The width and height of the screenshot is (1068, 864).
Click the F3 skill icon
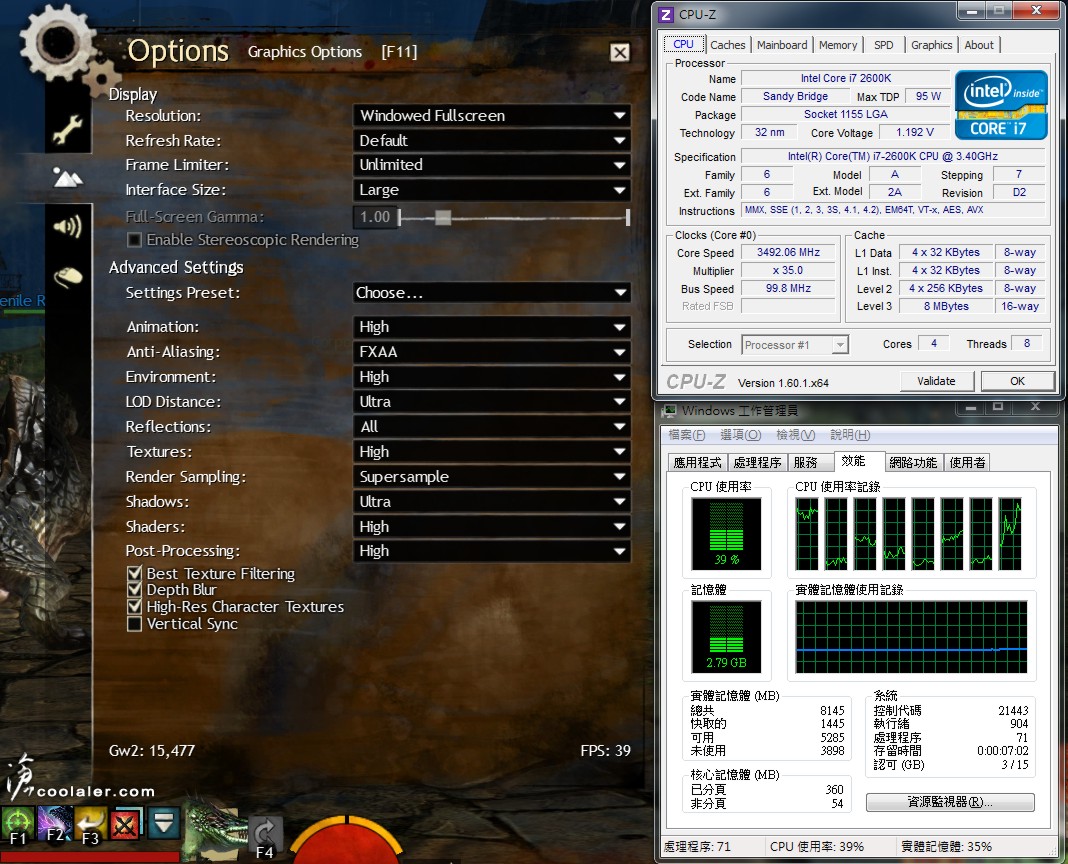coord(90,824)
